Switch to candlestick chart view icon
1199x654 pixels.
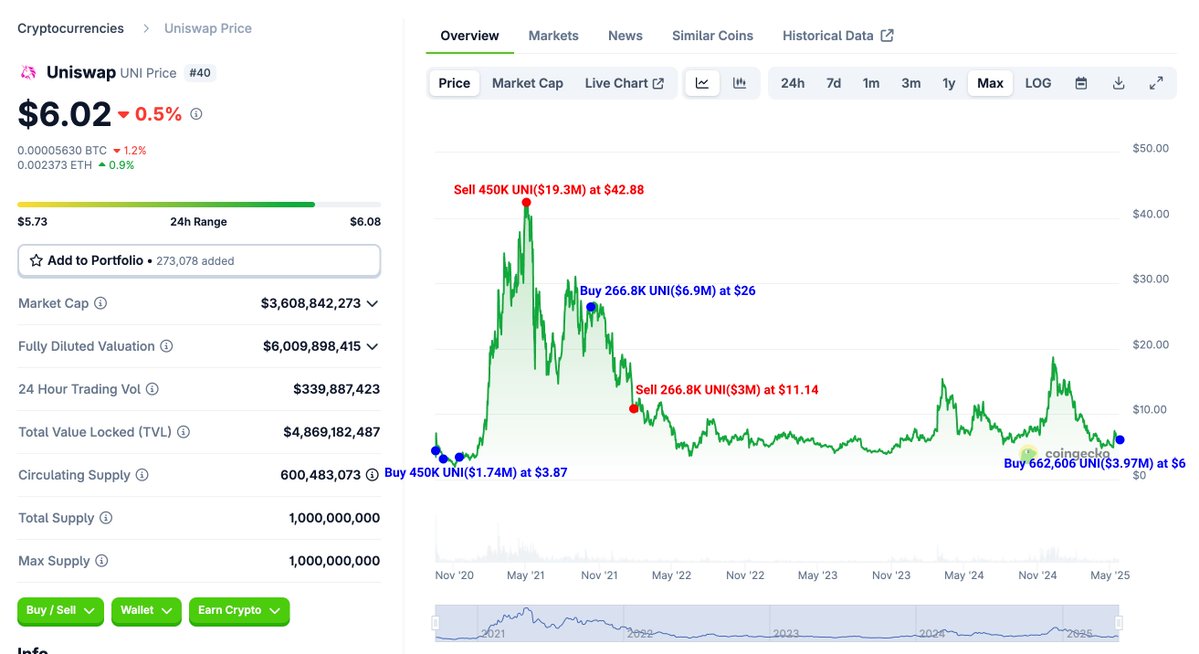coord(739,83)
